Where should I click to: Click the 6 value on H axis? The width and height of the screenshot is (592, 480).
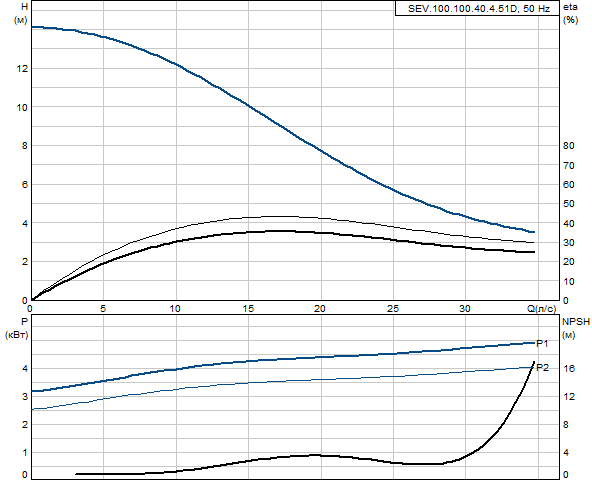25,185
